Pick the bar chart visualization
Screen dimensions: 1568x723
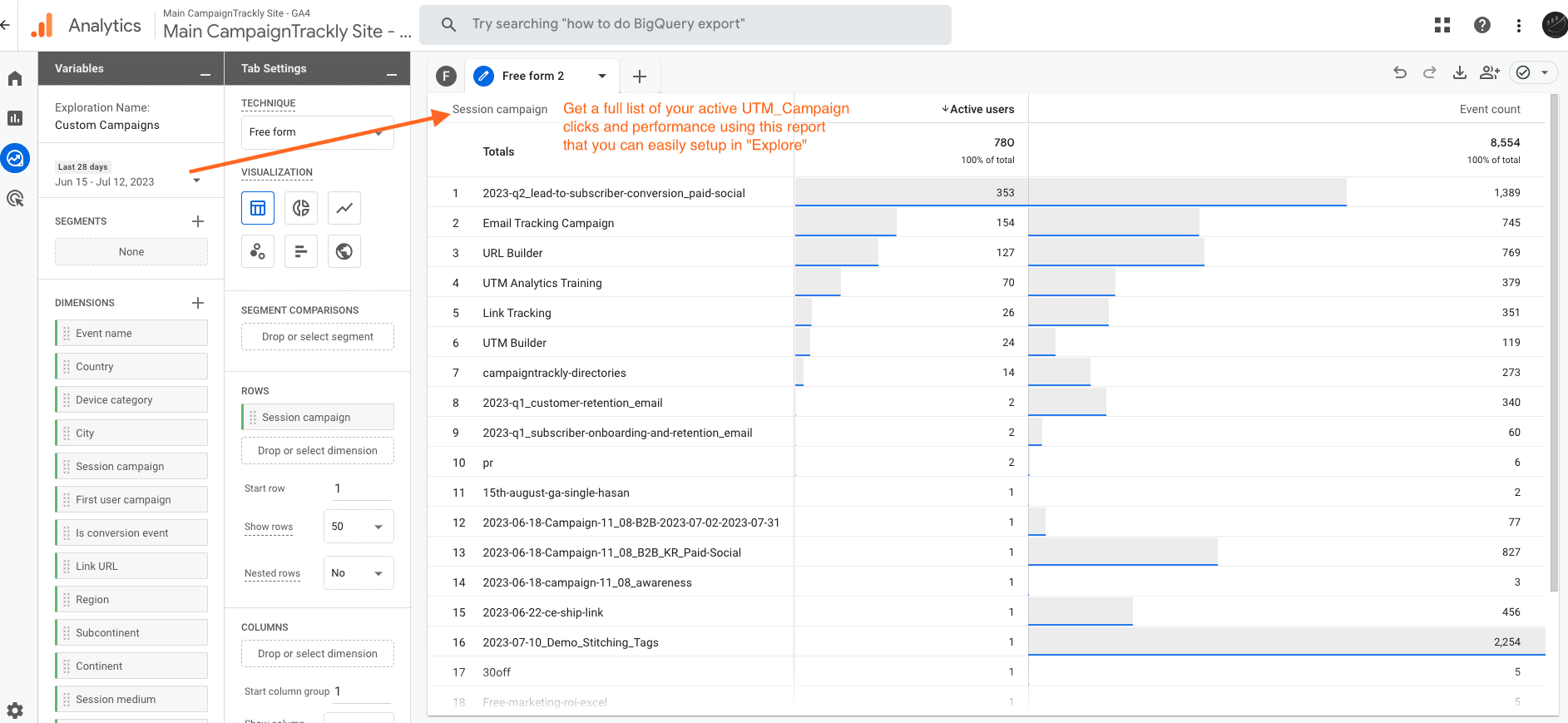click(301, 251)
